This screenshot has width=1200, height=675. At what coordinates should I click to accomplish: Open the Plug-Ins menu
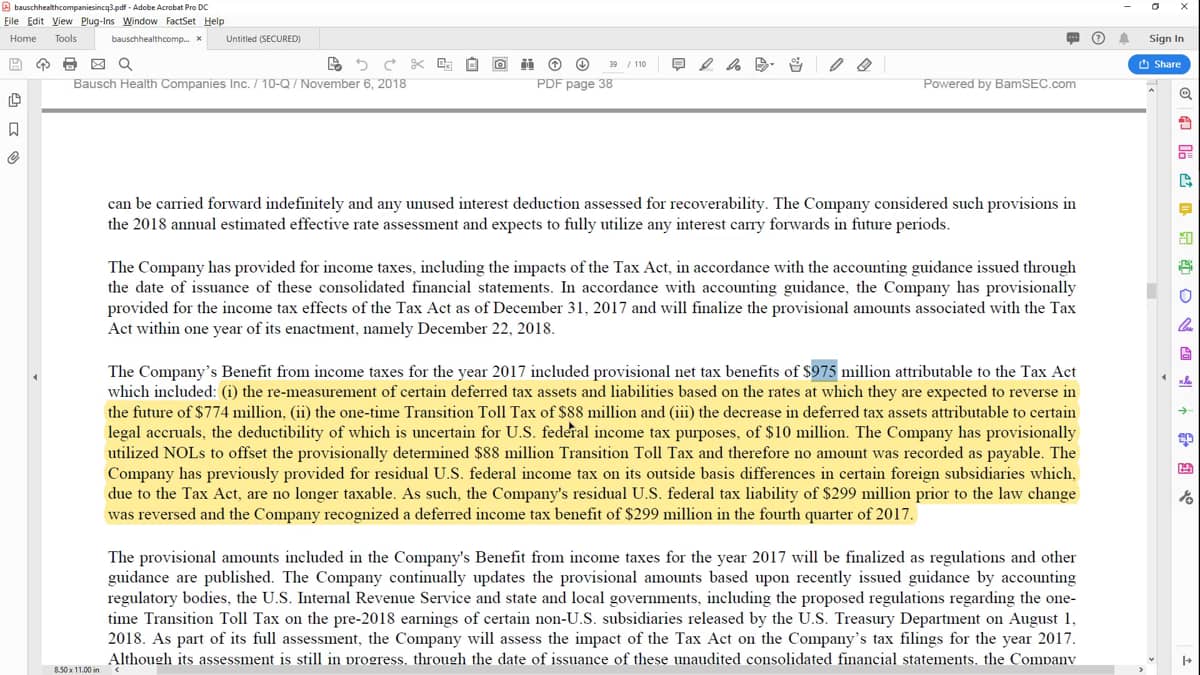pyautogui.click(x=96, y=21)
